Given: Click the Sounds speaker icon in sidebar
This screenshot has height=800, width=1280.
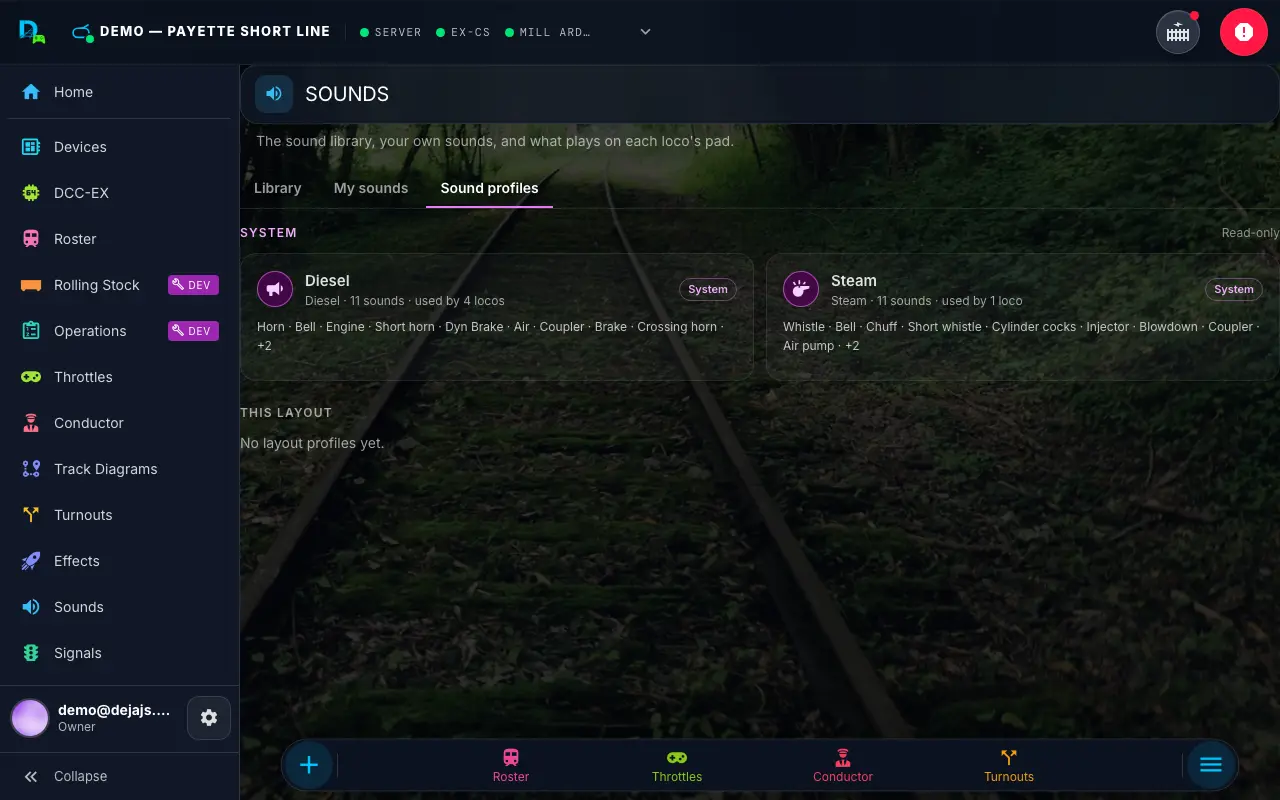Looking at the screenshot, I should (x=31, y=607).
